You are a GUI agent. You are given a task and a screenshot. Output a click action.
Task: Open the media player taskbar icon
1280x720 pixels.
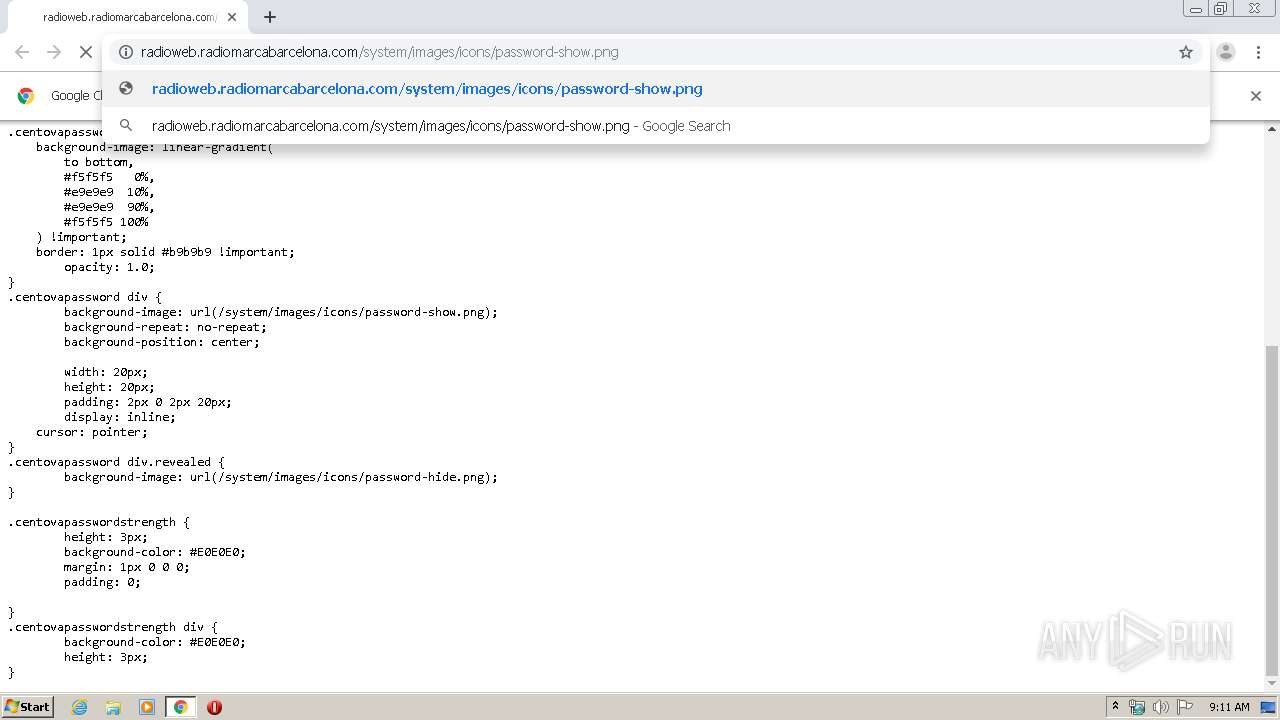click(147, 707)
